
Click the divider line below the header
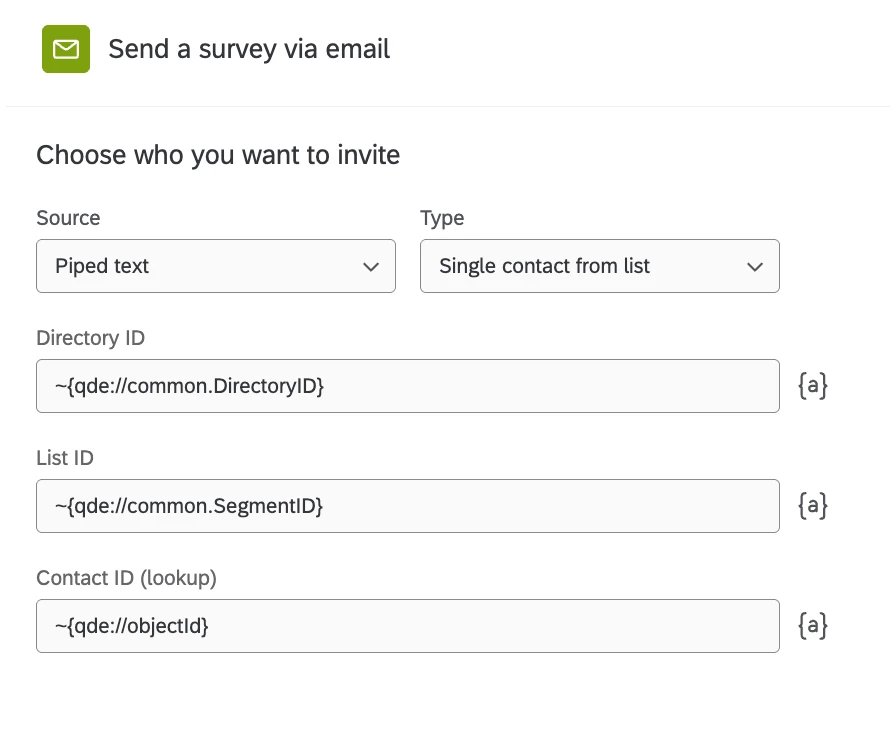pyautogui.click(x=447, y=106)
